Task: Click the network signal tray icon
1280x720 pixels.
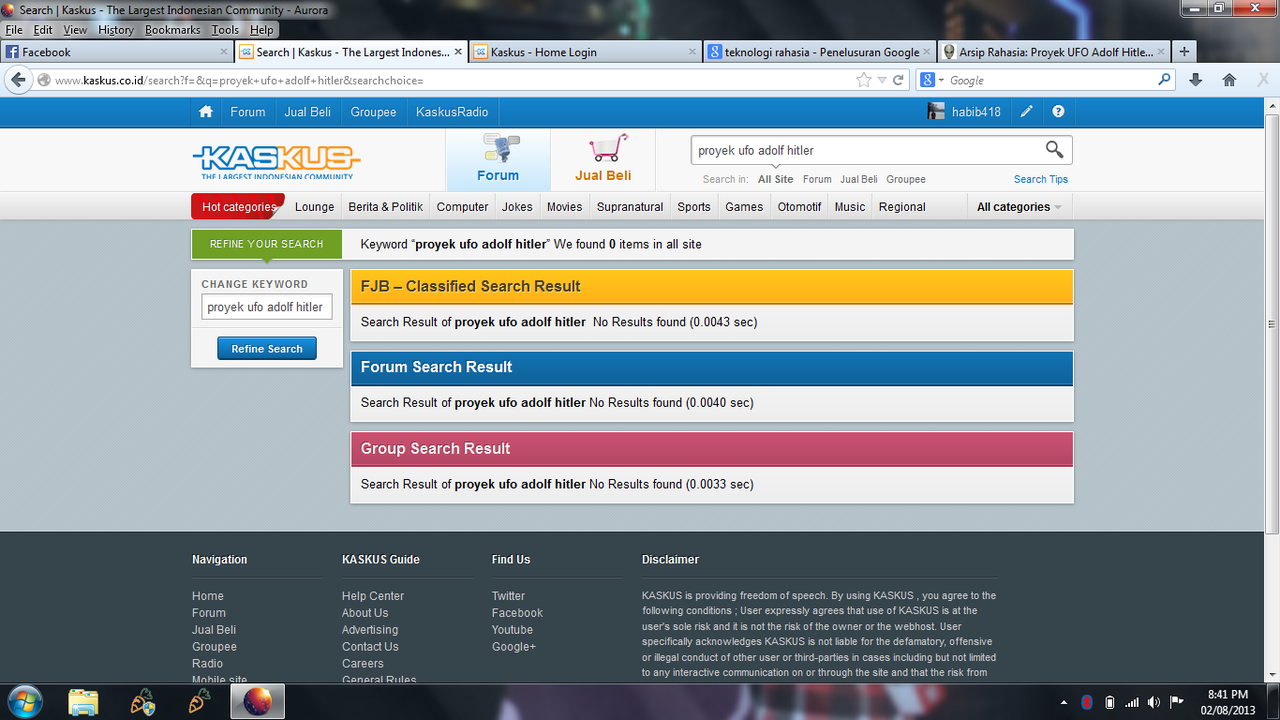Action: 1132,702
